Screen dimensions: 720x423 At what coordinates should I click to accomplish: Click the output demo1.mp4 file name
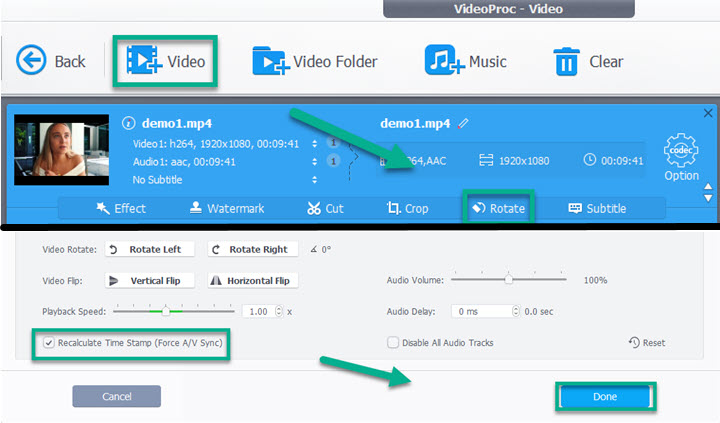415,123
